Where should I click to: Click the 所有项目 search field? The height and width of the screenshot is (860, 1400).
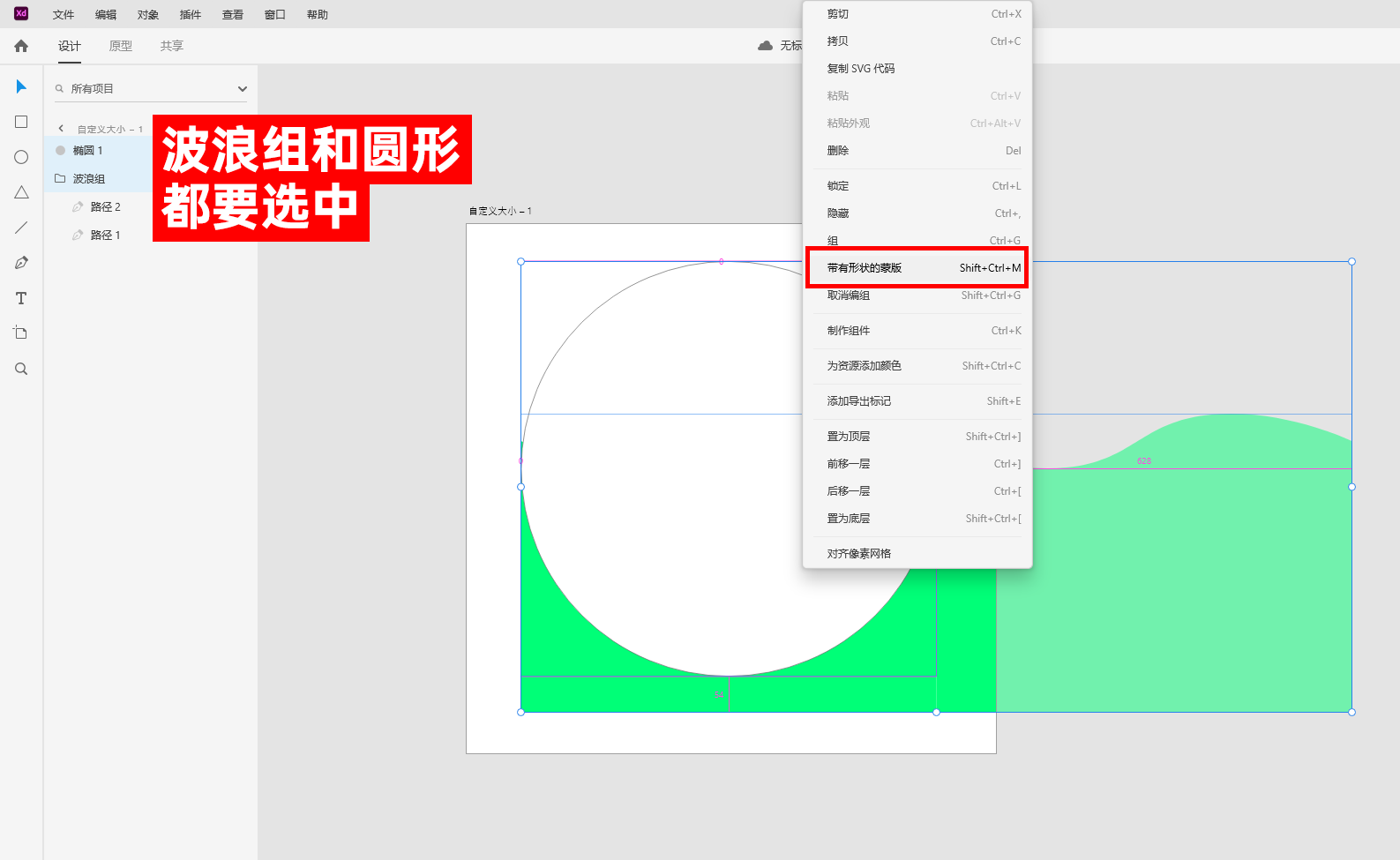150,89
